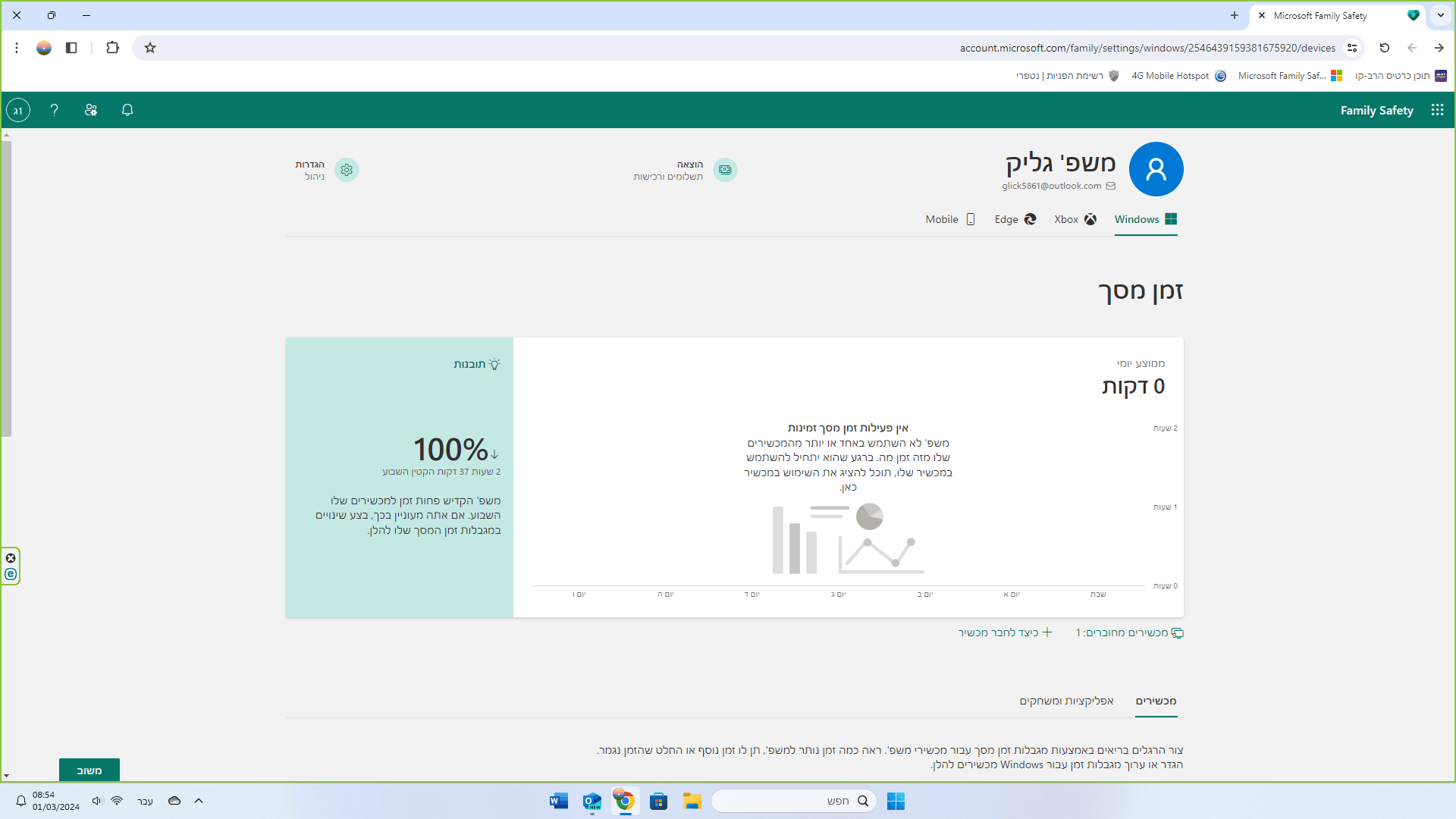Toggle the browser side panel icon
This screenshot has height=819, width=1456.
coord(71,48)
